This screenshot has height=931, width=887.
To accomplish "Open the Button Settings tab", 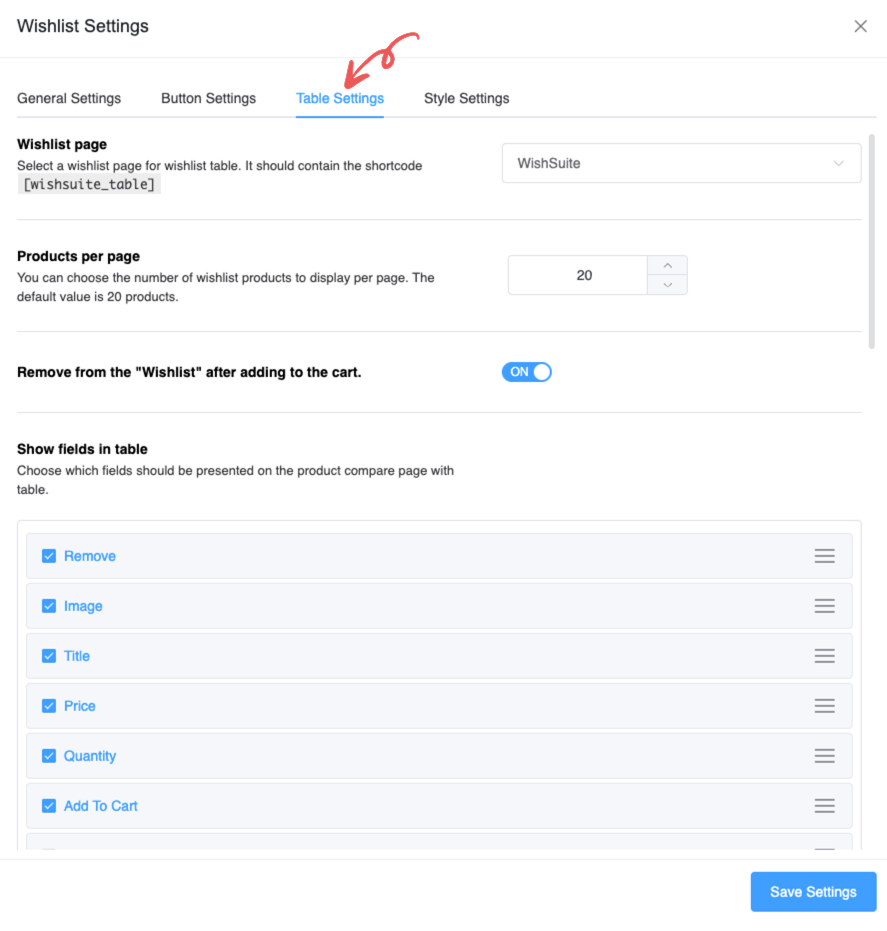I will click(x=208, y=98).
